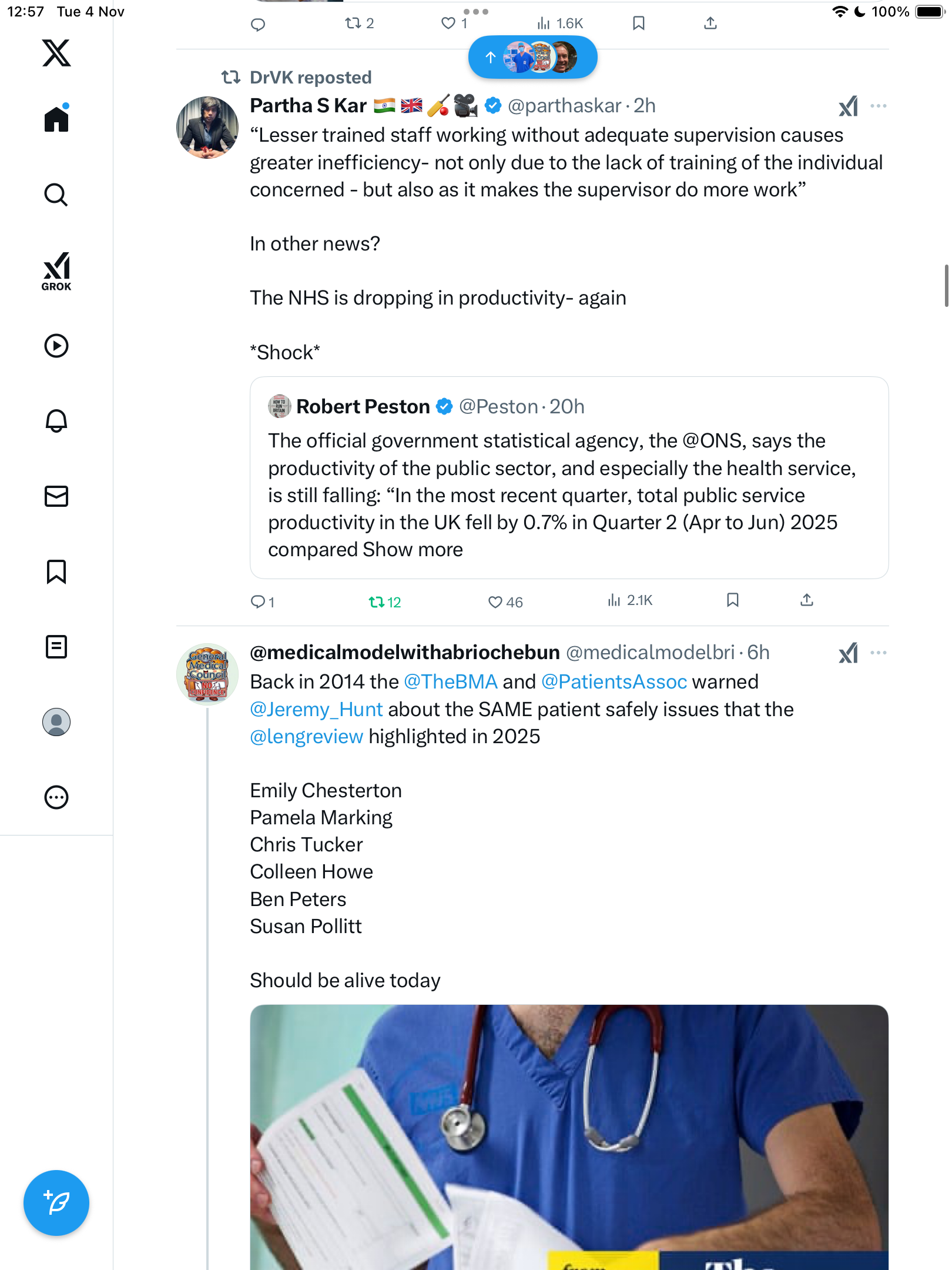The width and height of the screenshot is (952, 1270).
Task: Open the doctor photo attachment
Action: (x=569, y=1136)
